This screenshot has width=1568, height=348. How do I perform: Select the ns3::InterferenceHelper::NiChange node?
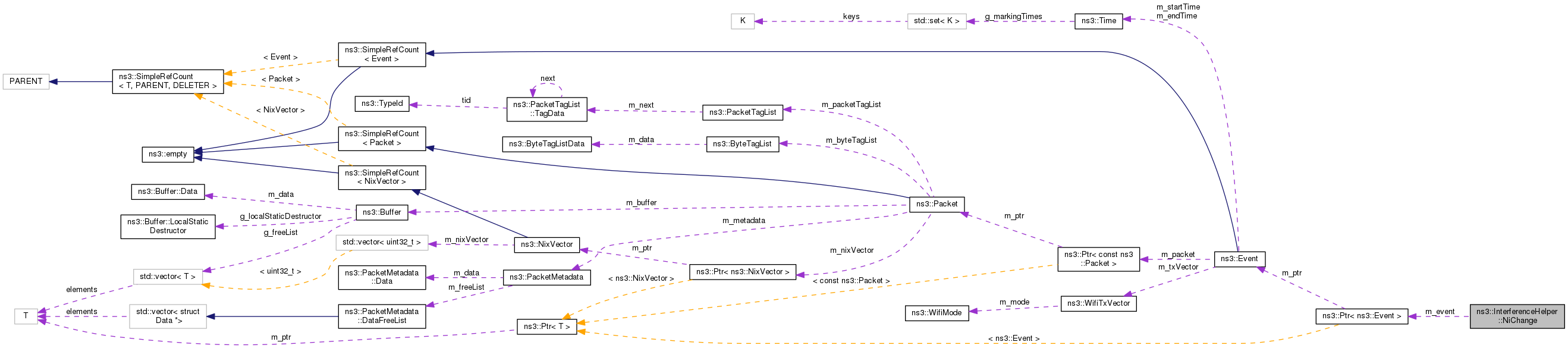1517,316
